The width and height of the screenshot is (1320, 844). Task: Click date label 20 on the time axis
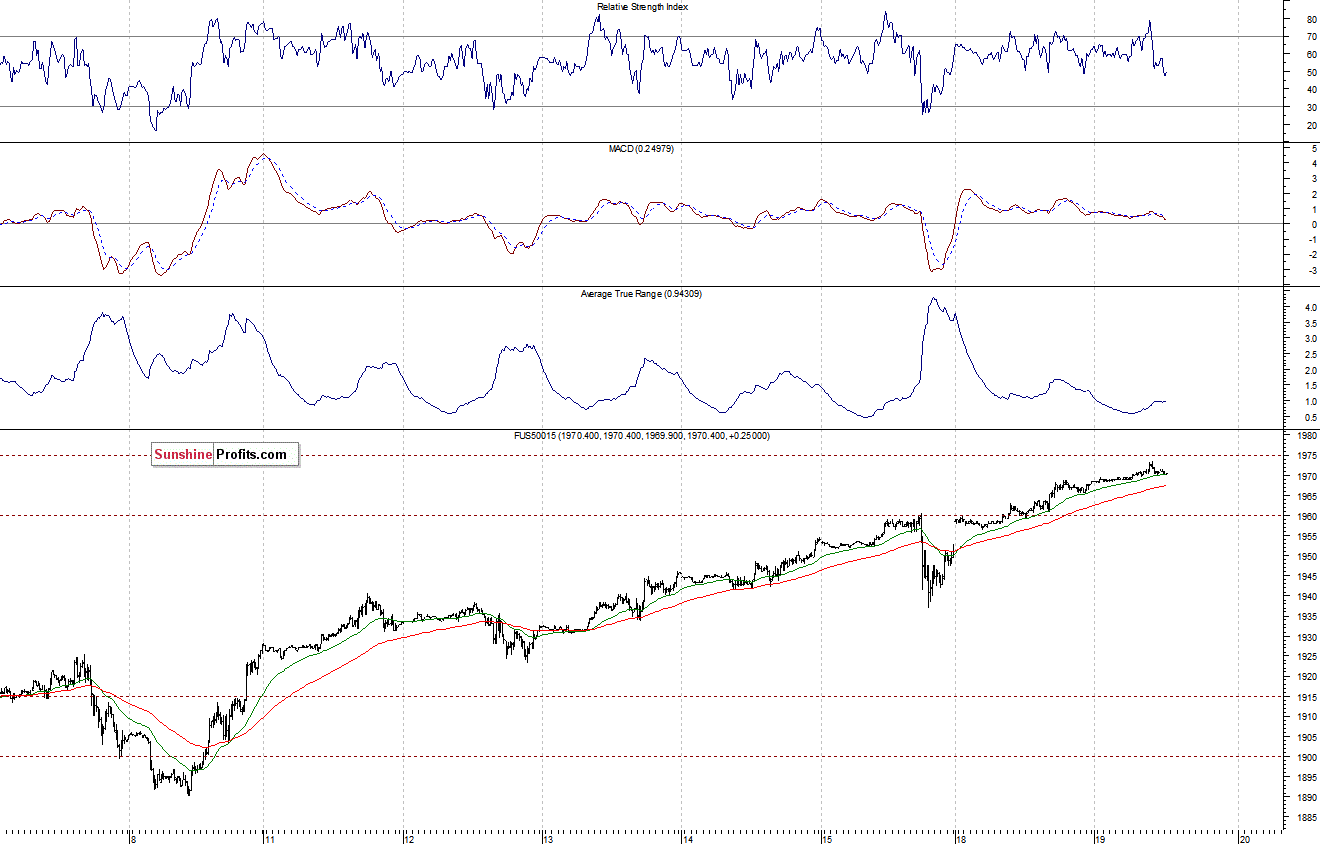pyautogui.click(x=1244, y=838)
